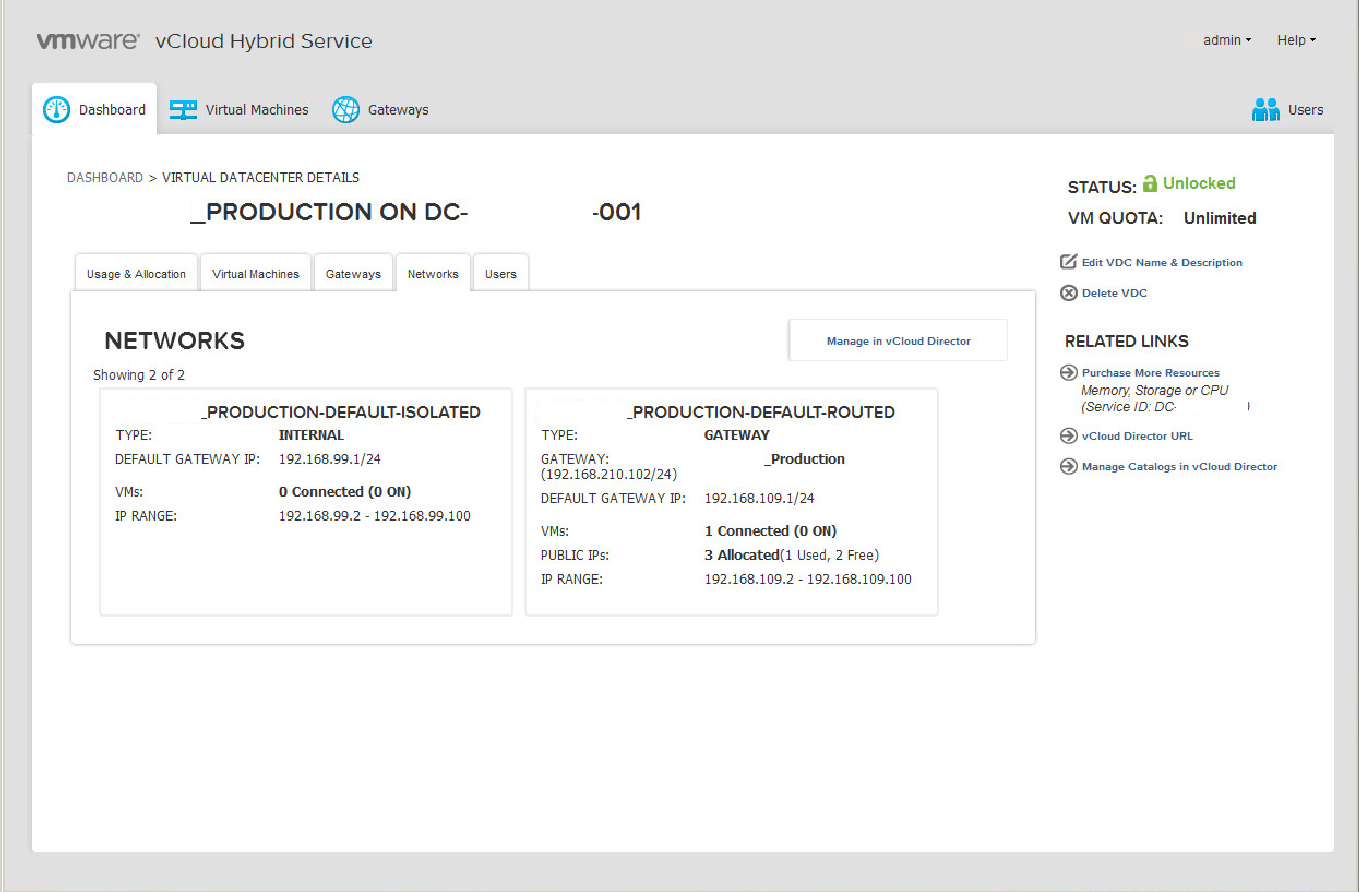This screenshot has width=1359, height=892.
Task: Select the Gateways sub-tab
Action: click(x=353, y=273)
